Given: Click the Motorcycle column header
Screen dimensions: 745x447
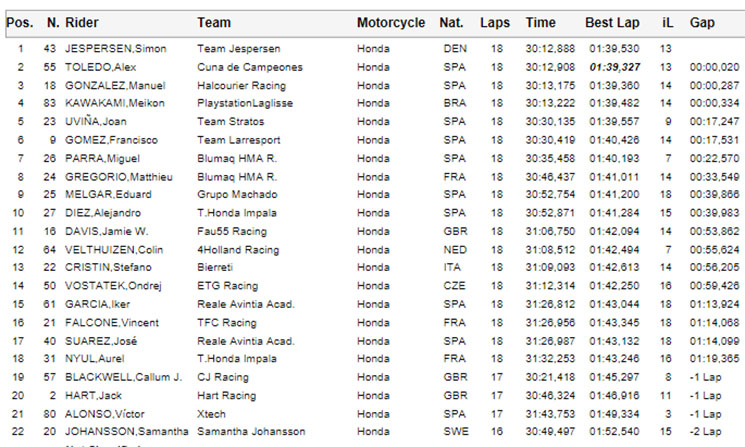Looking at the screenshot, I should point(391,23).
